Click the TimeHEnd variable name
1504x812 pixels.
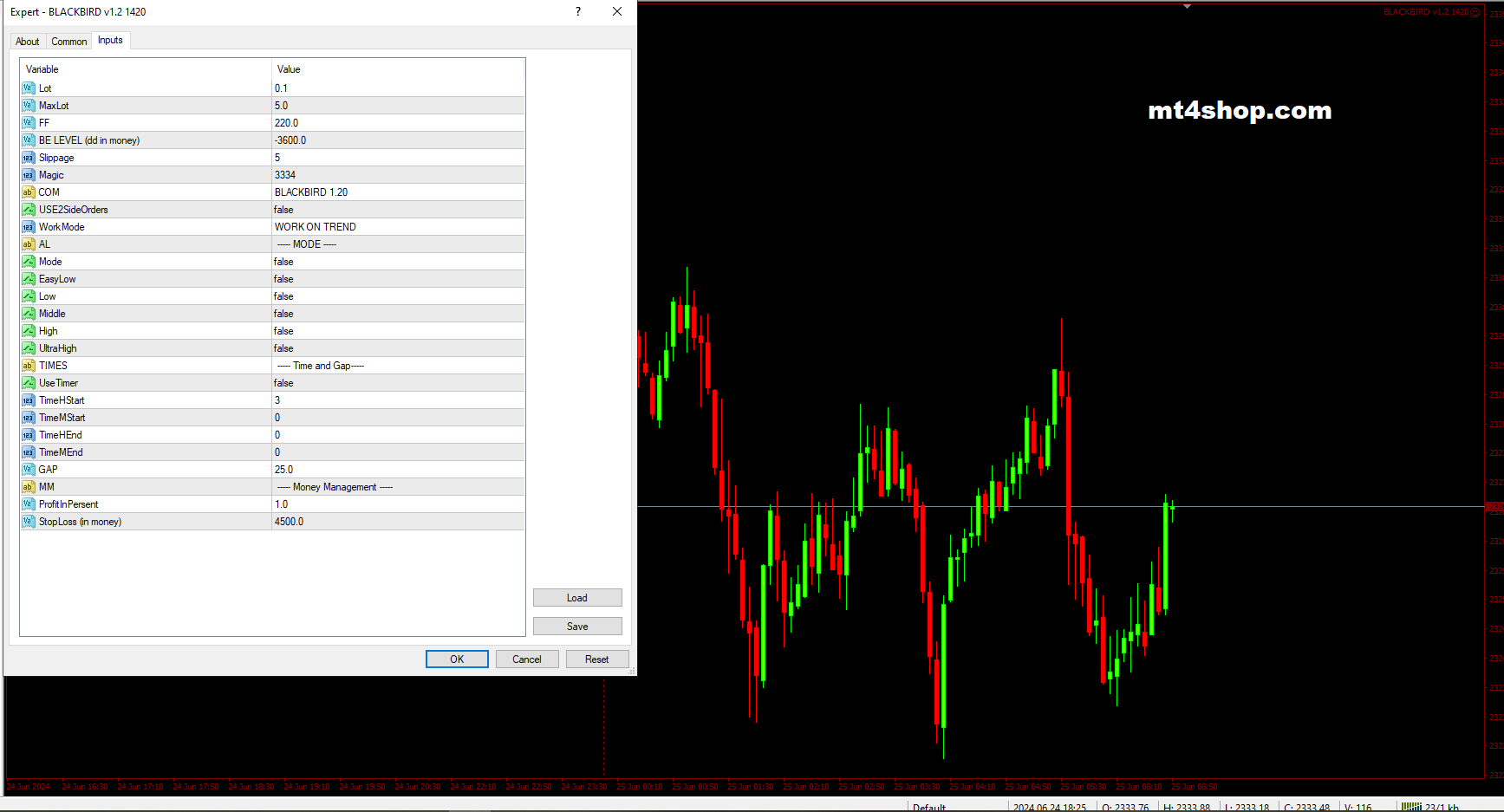tap(61, 435)
